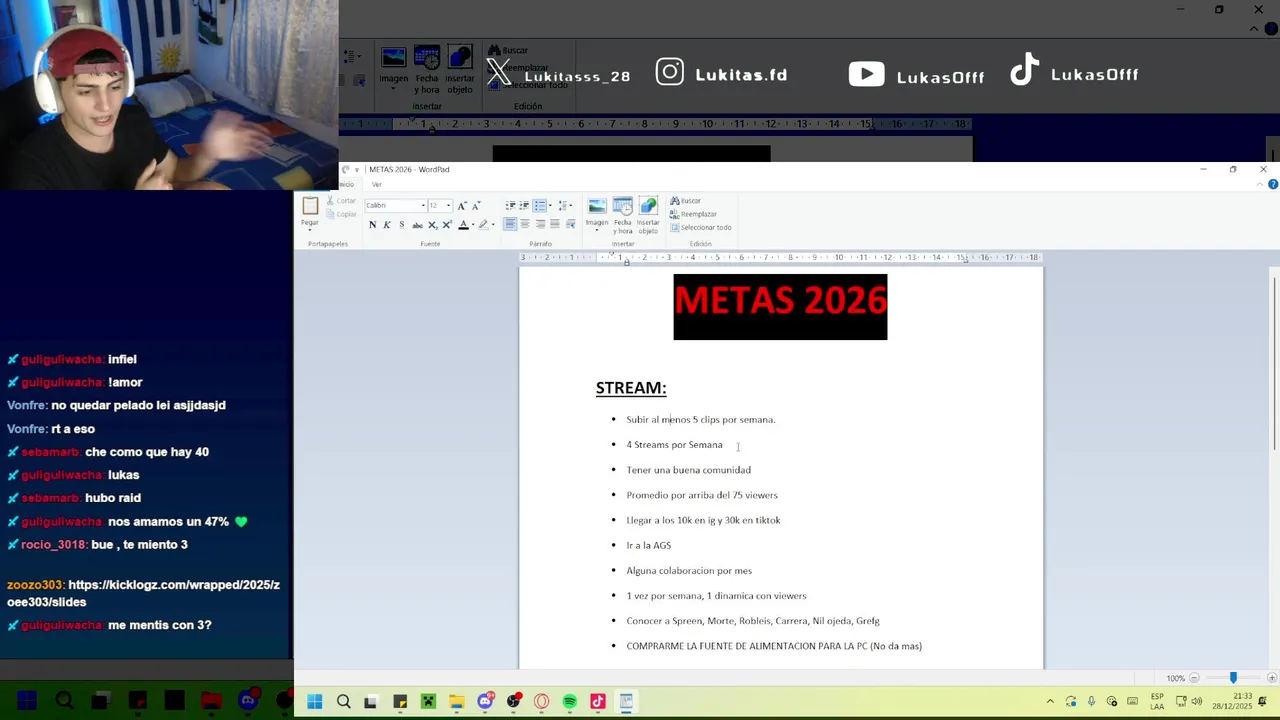1280x720 pixels.
Task: Open Discord from the taskbar
Action: point(485,702)
